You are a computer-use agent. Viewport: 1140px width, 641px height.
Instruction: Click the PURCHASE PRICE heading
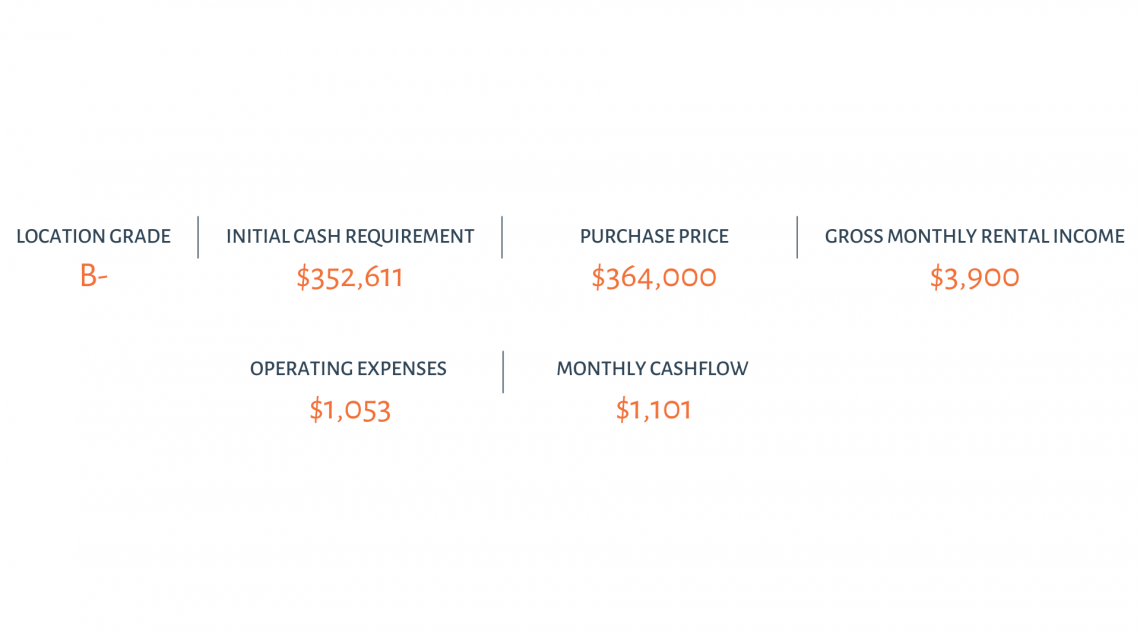point(654,236)
